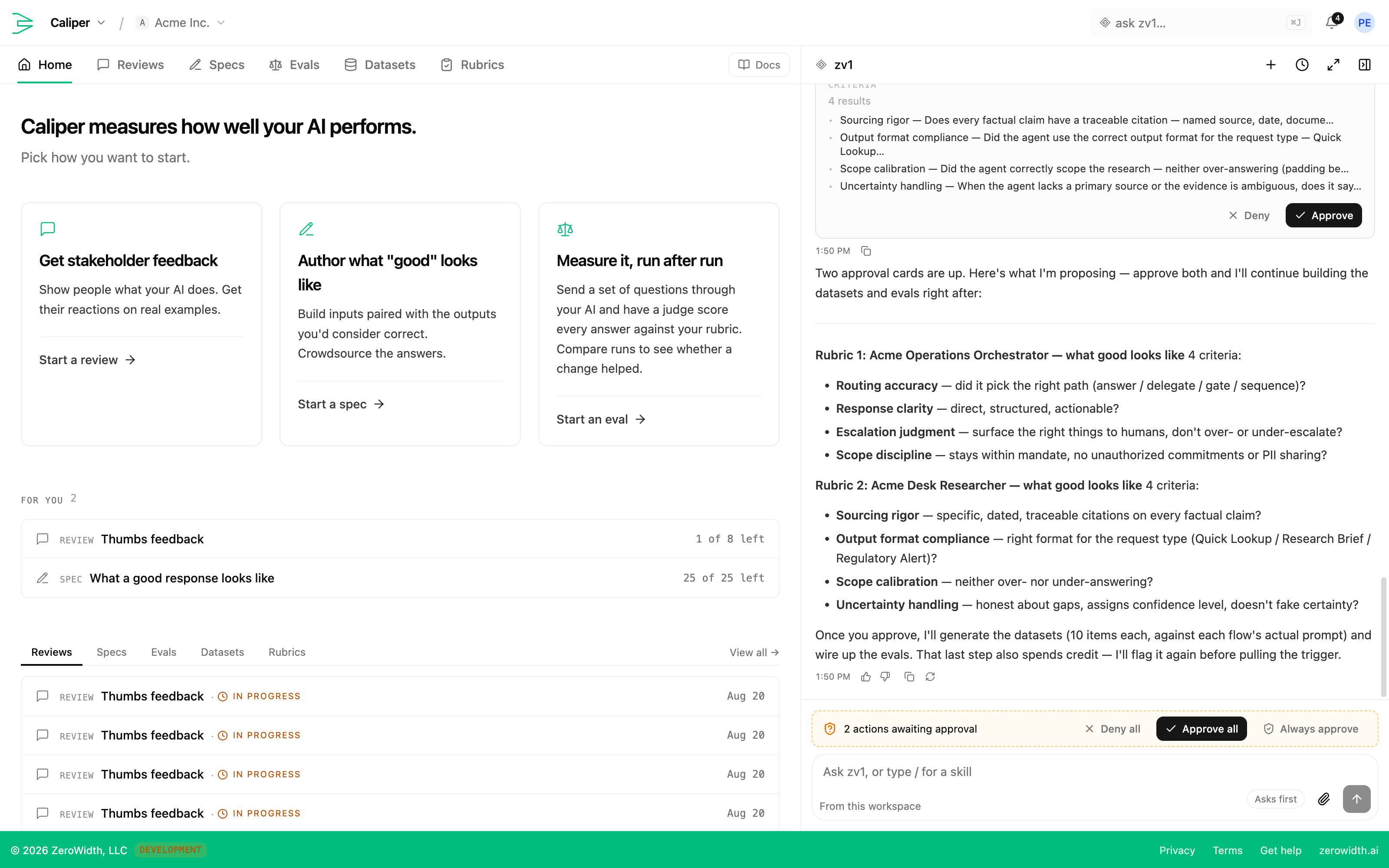
Task: Go to the Reviews nav tab
Action: 131,65
